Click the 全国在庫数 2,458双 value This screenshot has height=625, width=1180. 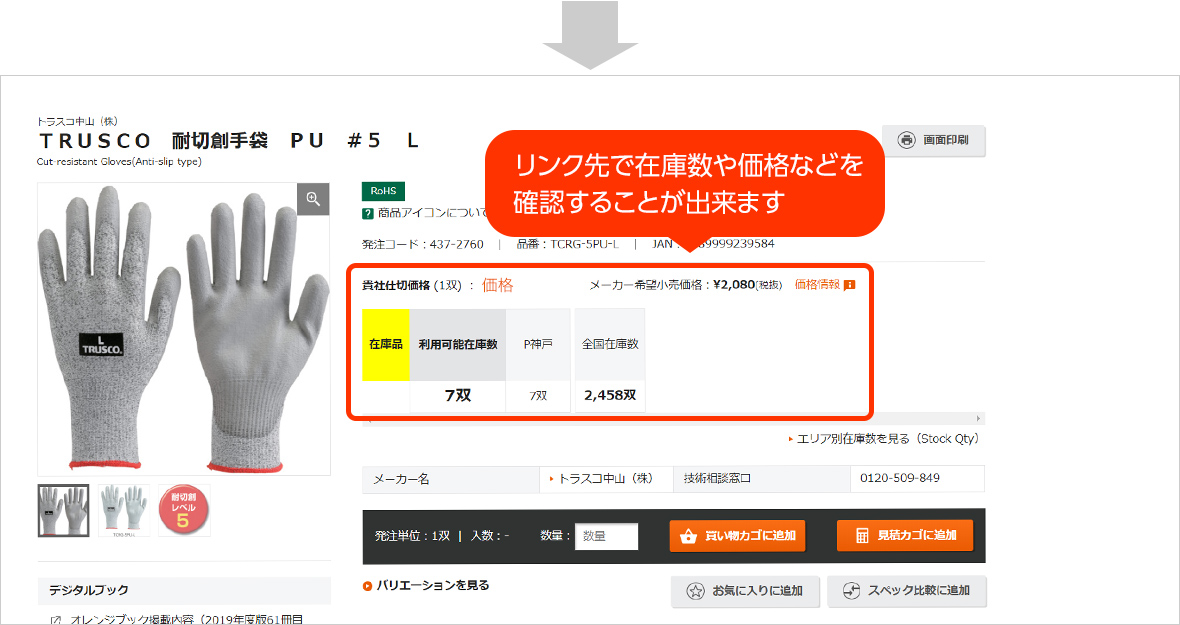[610, 396]
